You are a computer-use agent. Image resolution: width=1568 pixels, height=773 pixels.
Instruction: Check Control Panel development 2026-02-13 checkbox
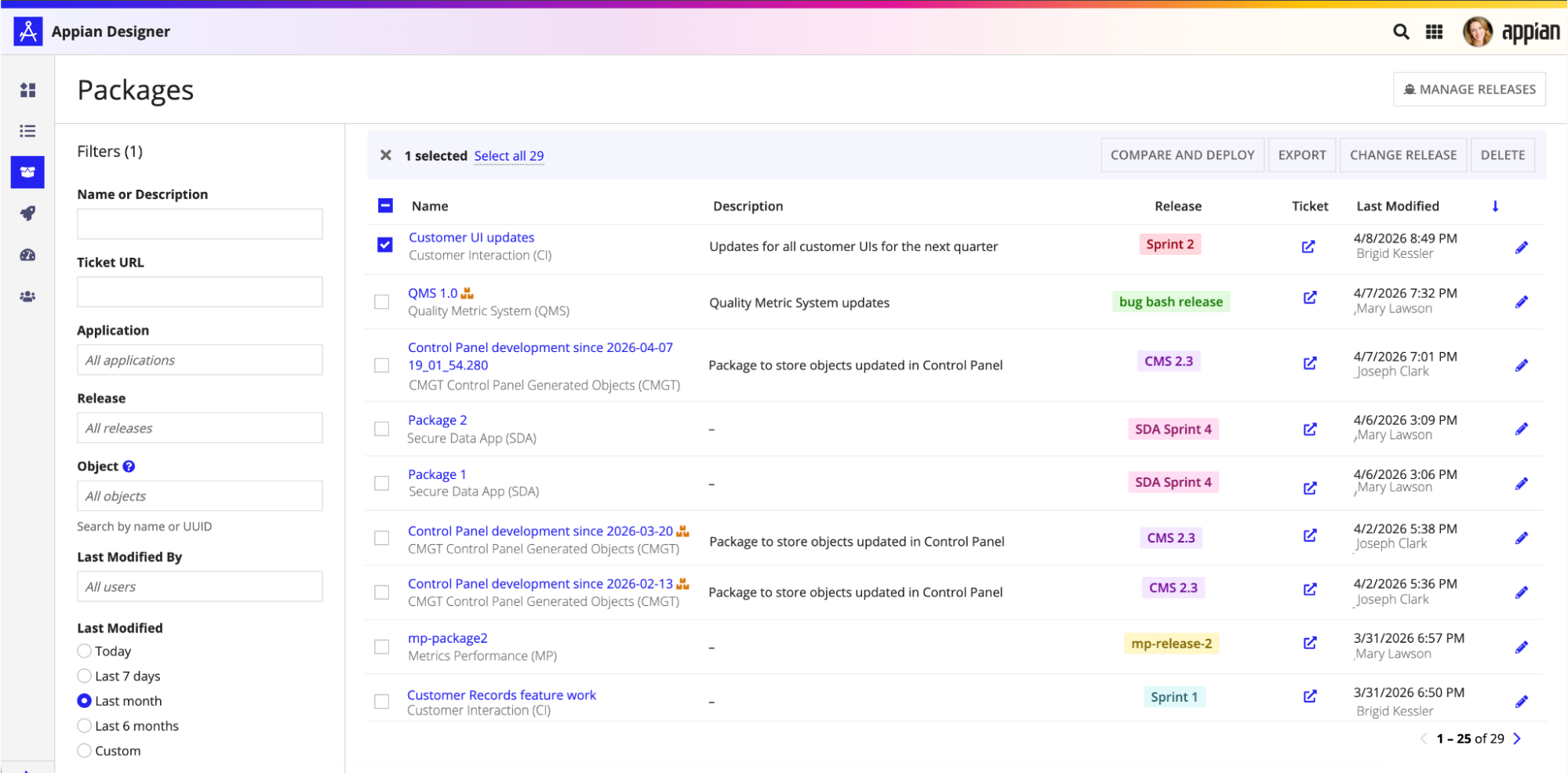coord(382,592)
